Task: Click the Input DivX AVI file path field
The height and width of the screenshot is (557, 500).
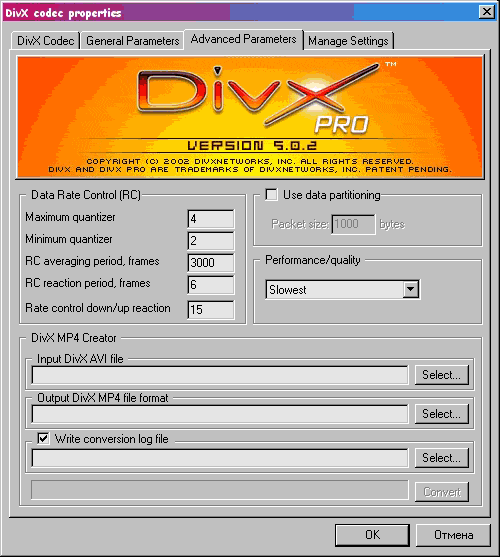Action: click(x=220, y=375)
